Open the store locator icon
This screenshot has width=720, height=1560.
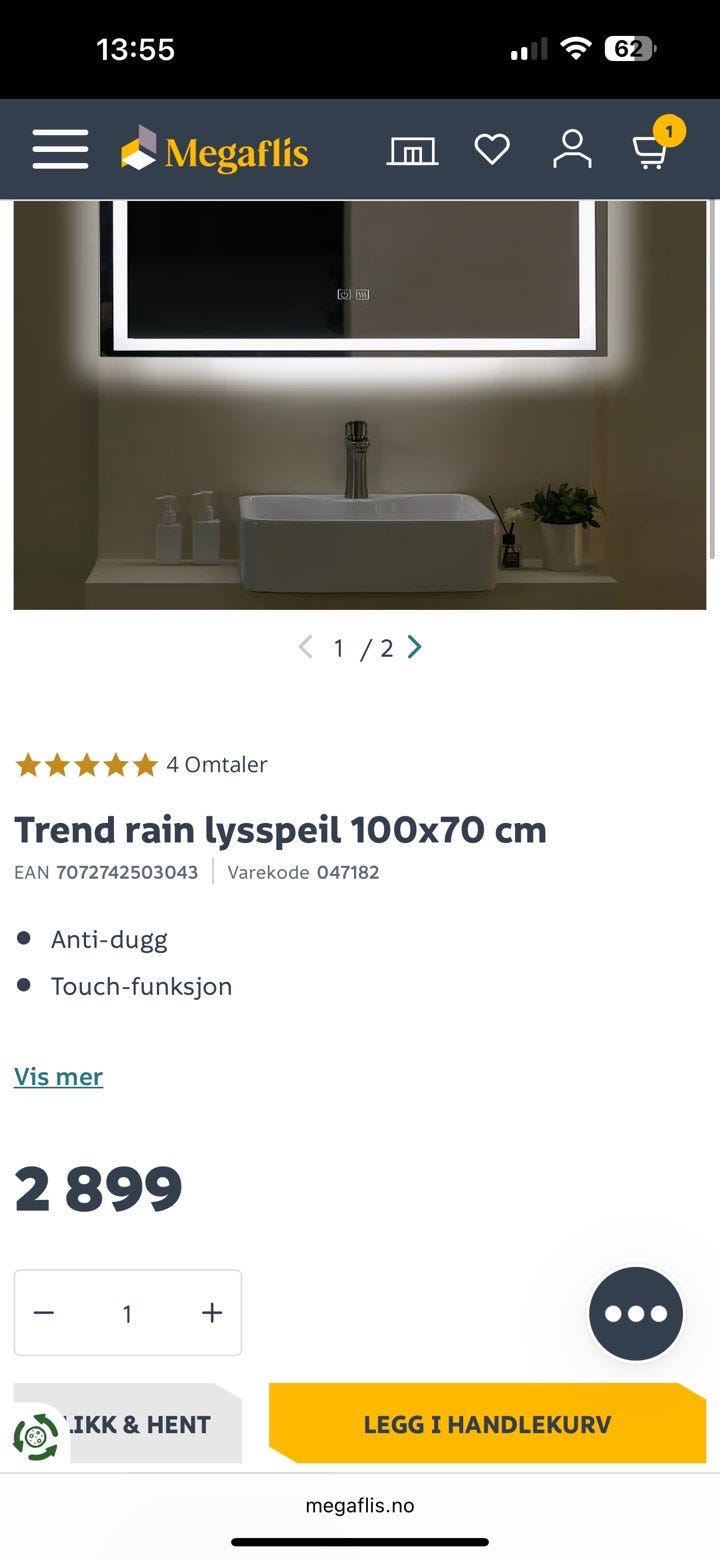tap(413, 151)
